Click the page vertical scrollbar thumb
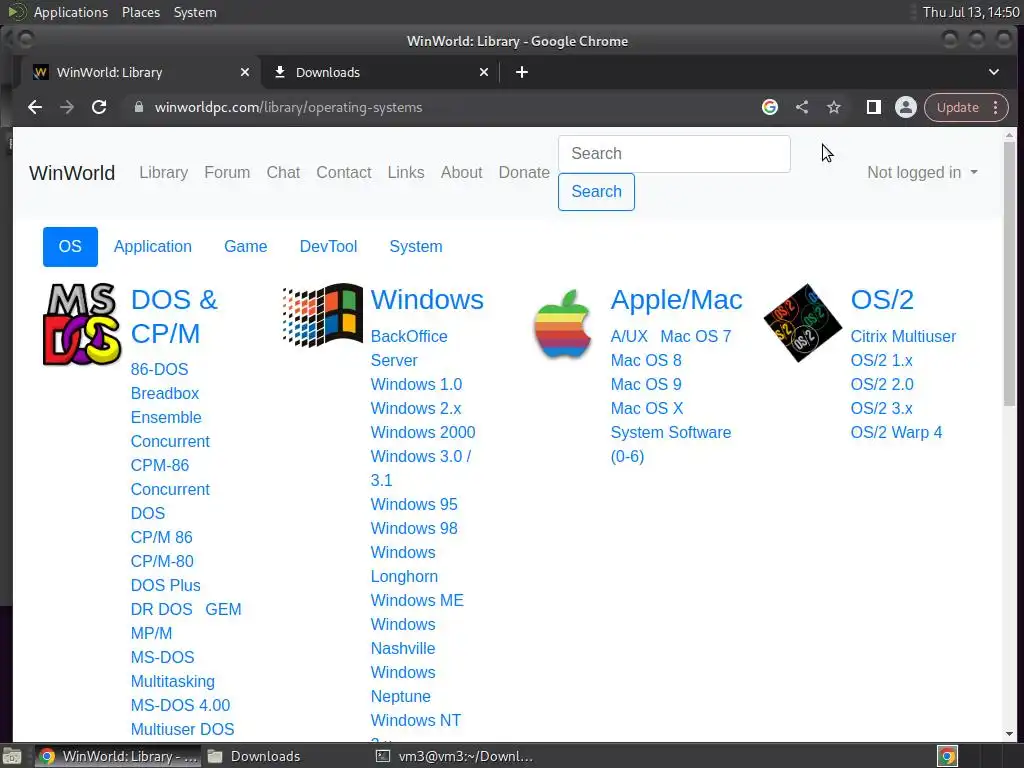The width and height of the screenshot is (1024, 768). 1010,274
